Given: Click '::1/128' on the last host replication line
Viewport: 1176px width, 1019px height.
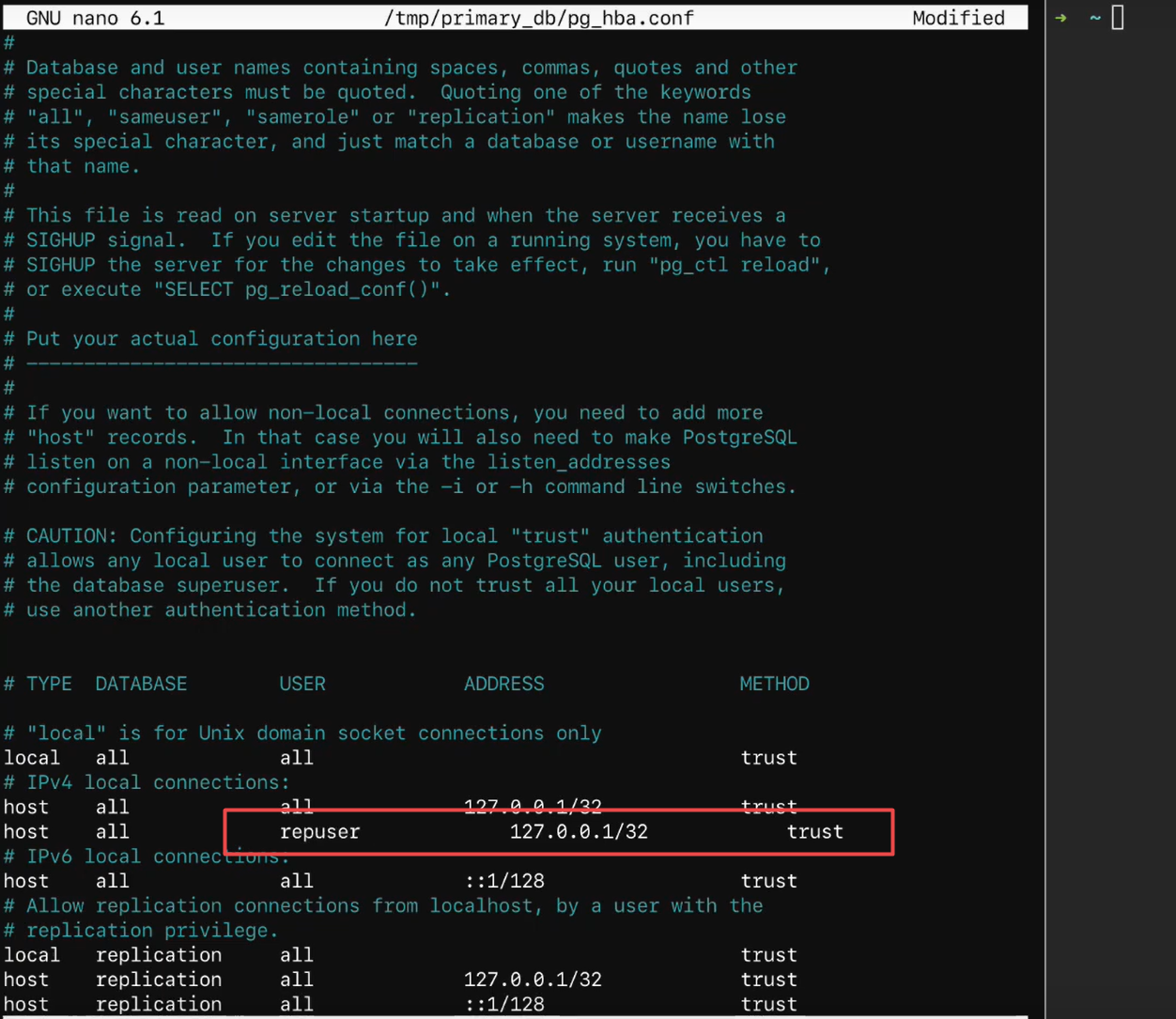Looking at the screenshot, I should (x=503, y=1004).
